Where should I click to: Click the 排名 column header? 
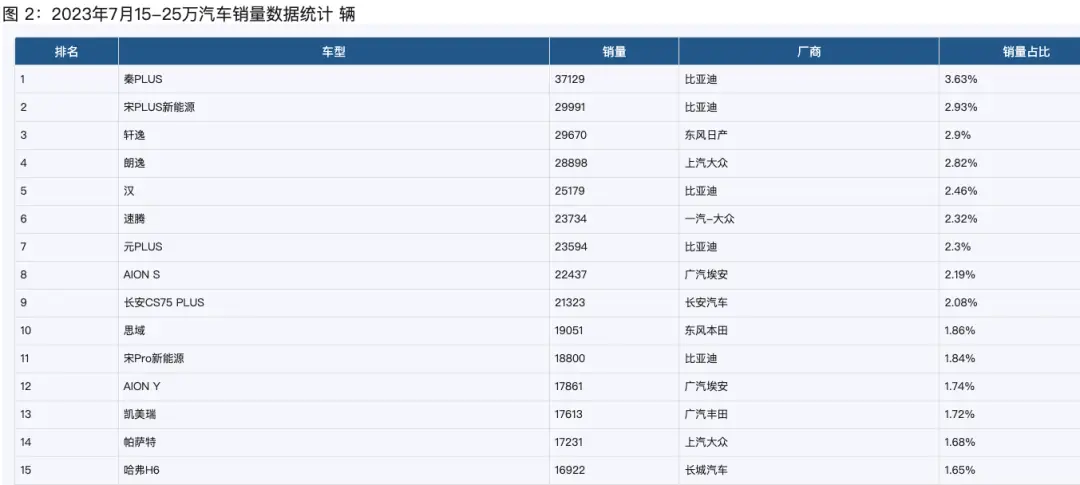pos(66,52)
